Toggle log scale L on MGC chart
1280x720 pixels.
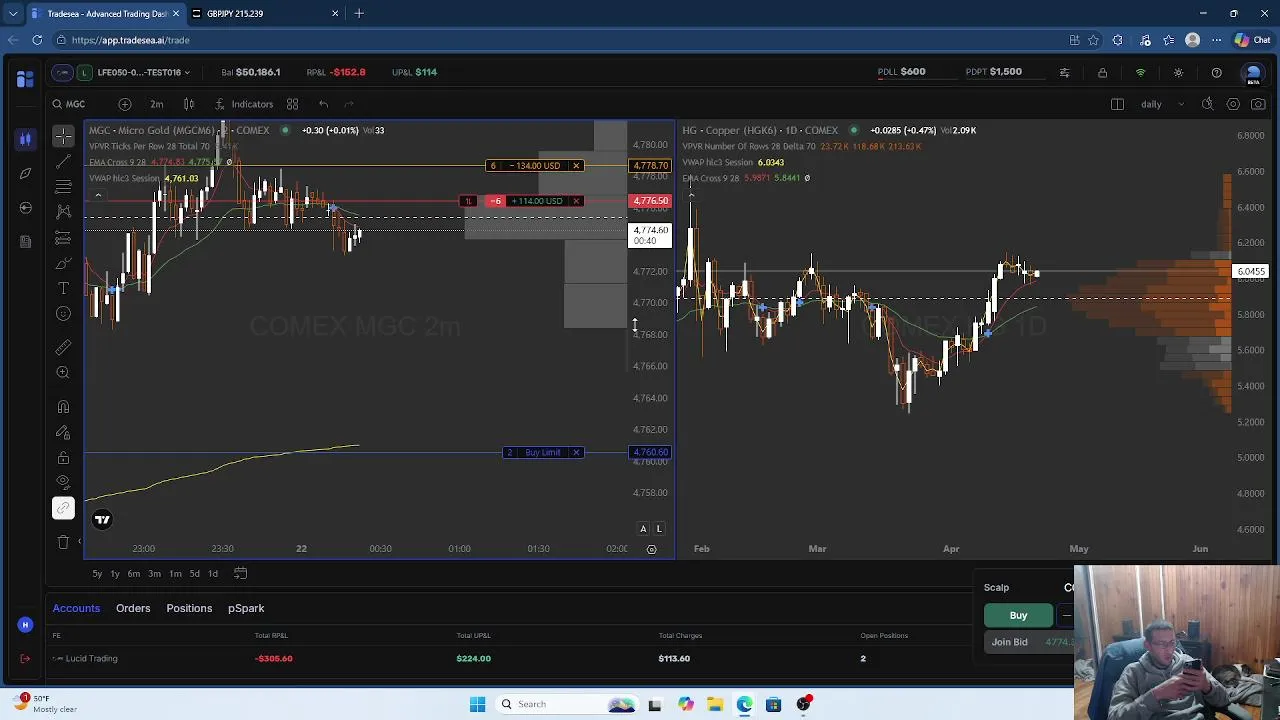pyautogui.click(x=659, y=529)
